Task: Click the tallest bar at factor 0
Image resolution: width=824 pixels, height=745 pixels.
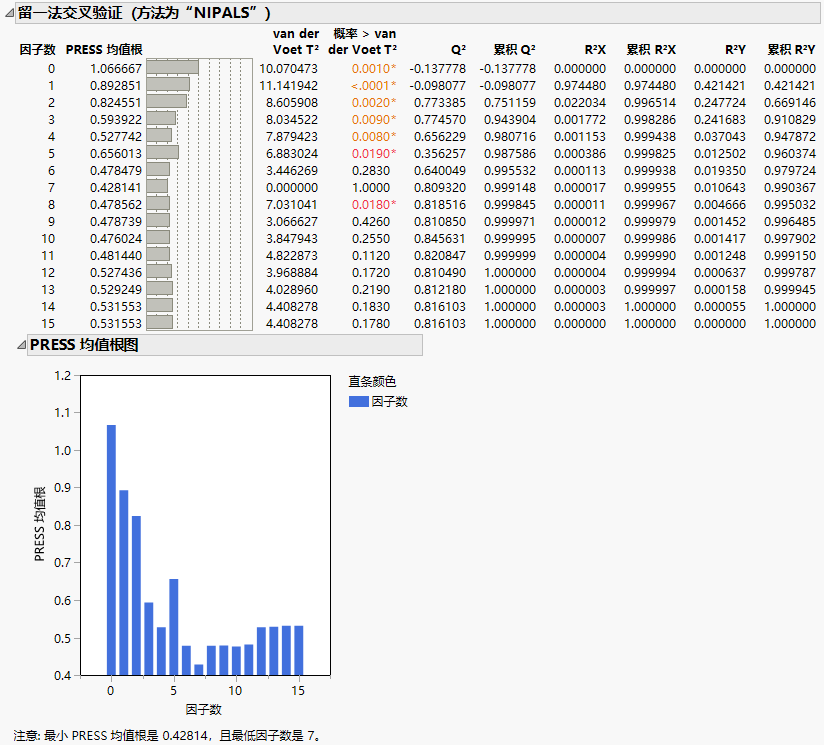Action: (111, 550)
